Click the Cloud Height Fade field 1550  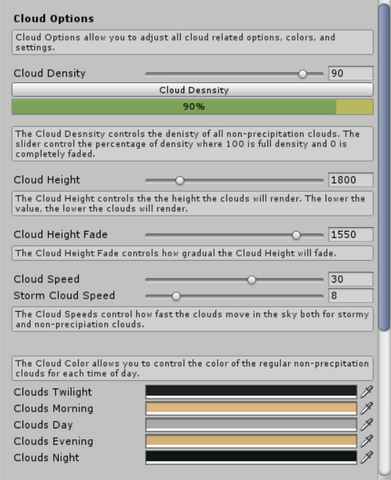pyautogui.click(x=351, y=235)
